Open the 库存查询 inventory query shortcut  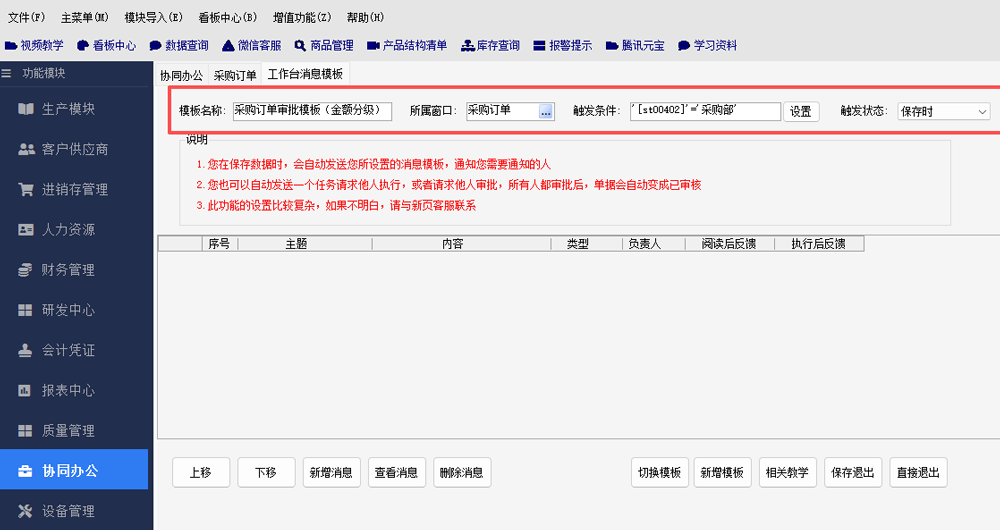click(490, 45)
